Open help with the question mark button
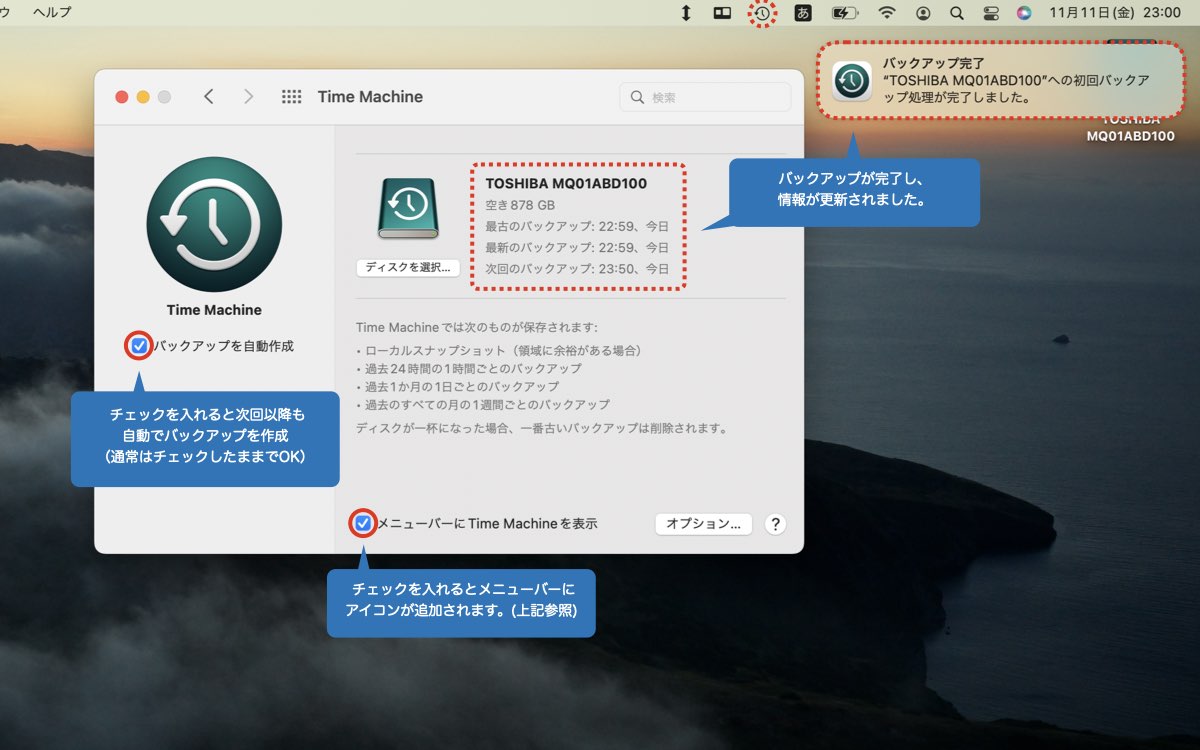This screenshot has height=750, width=1200. [x=775, y=524]
